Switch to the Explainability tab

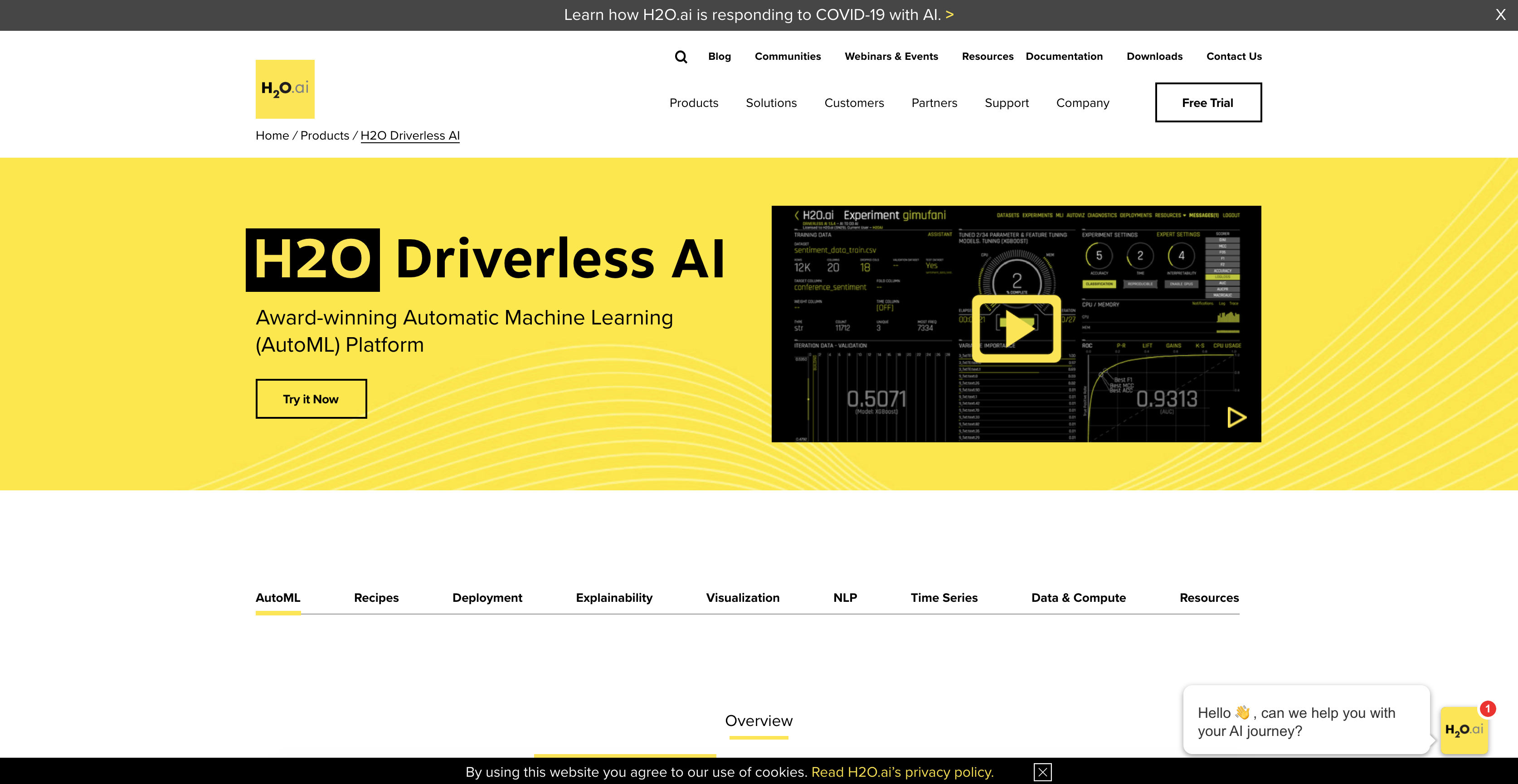614,597
